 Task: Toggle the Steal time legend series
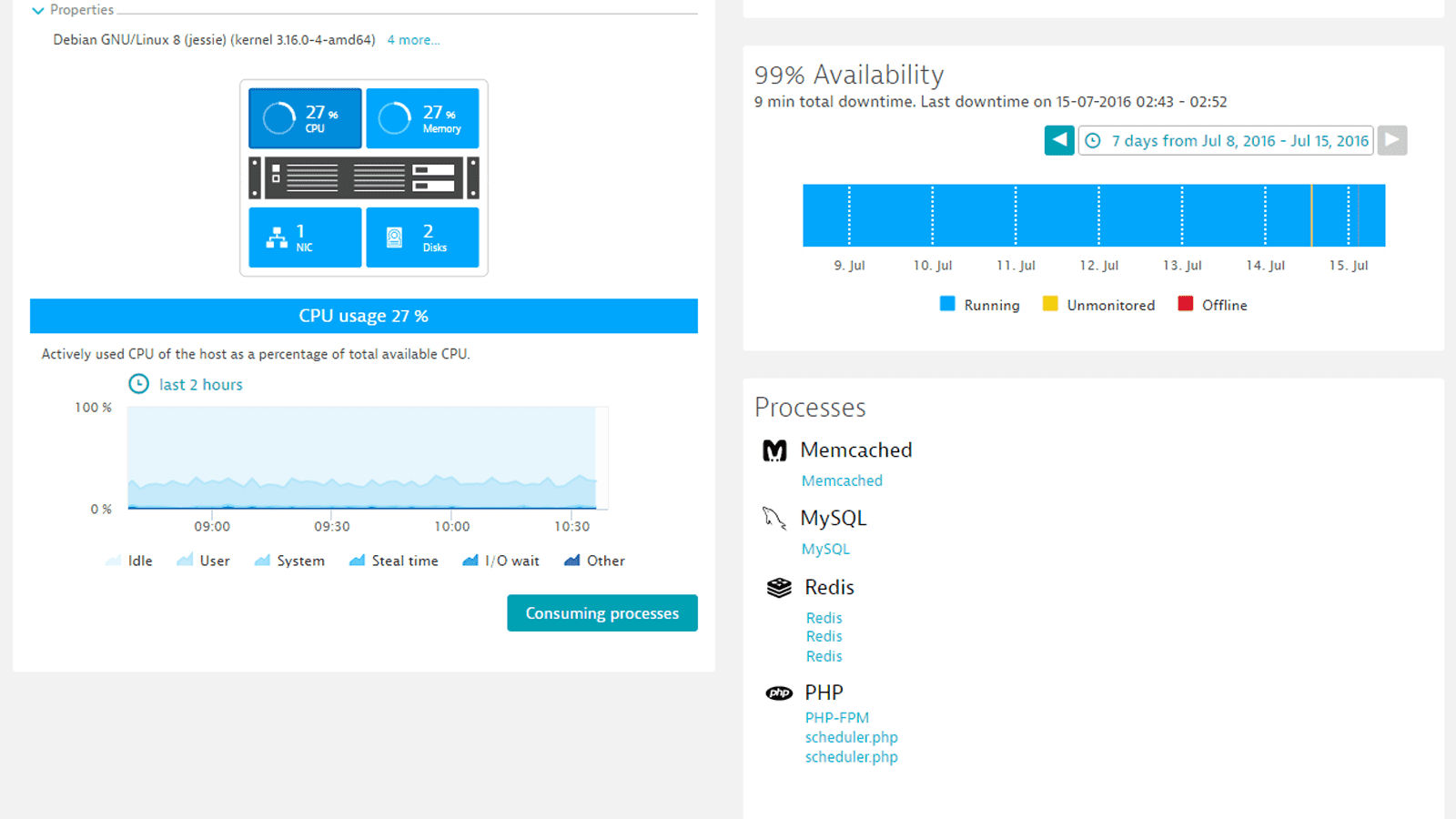coord(393,561)
